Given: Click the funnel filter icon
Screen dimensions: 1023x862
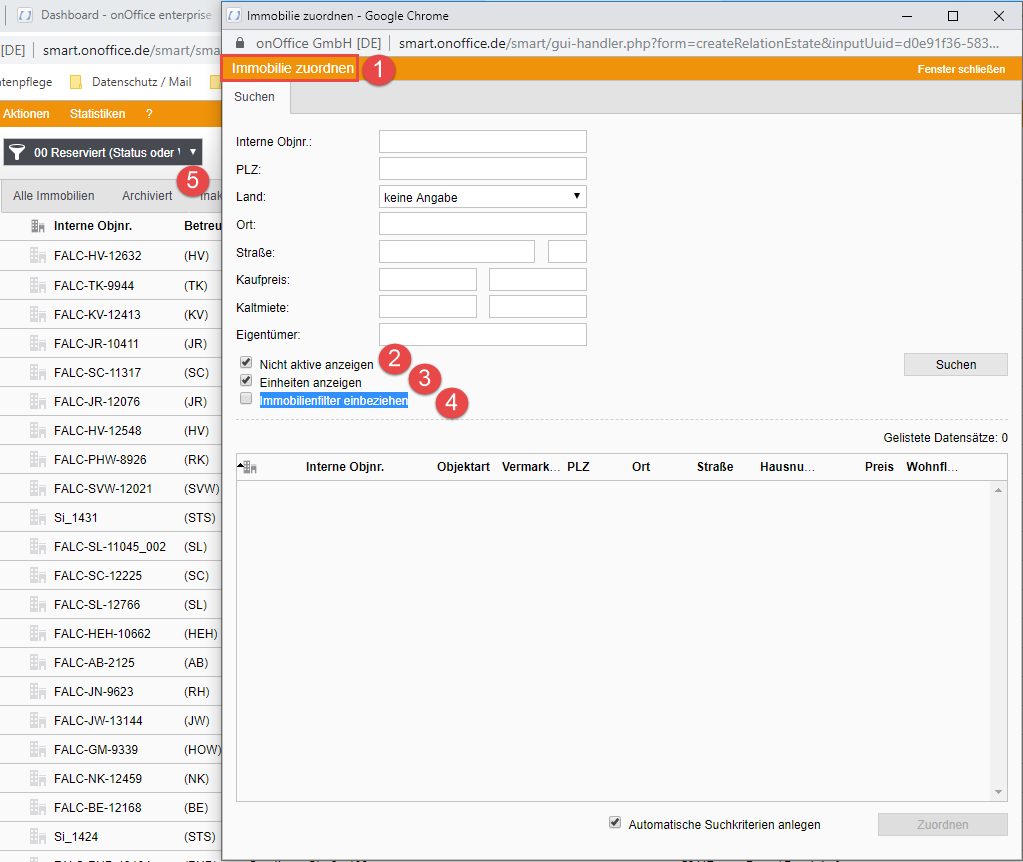Looking at the screenshot, I should tap(17, 152).
